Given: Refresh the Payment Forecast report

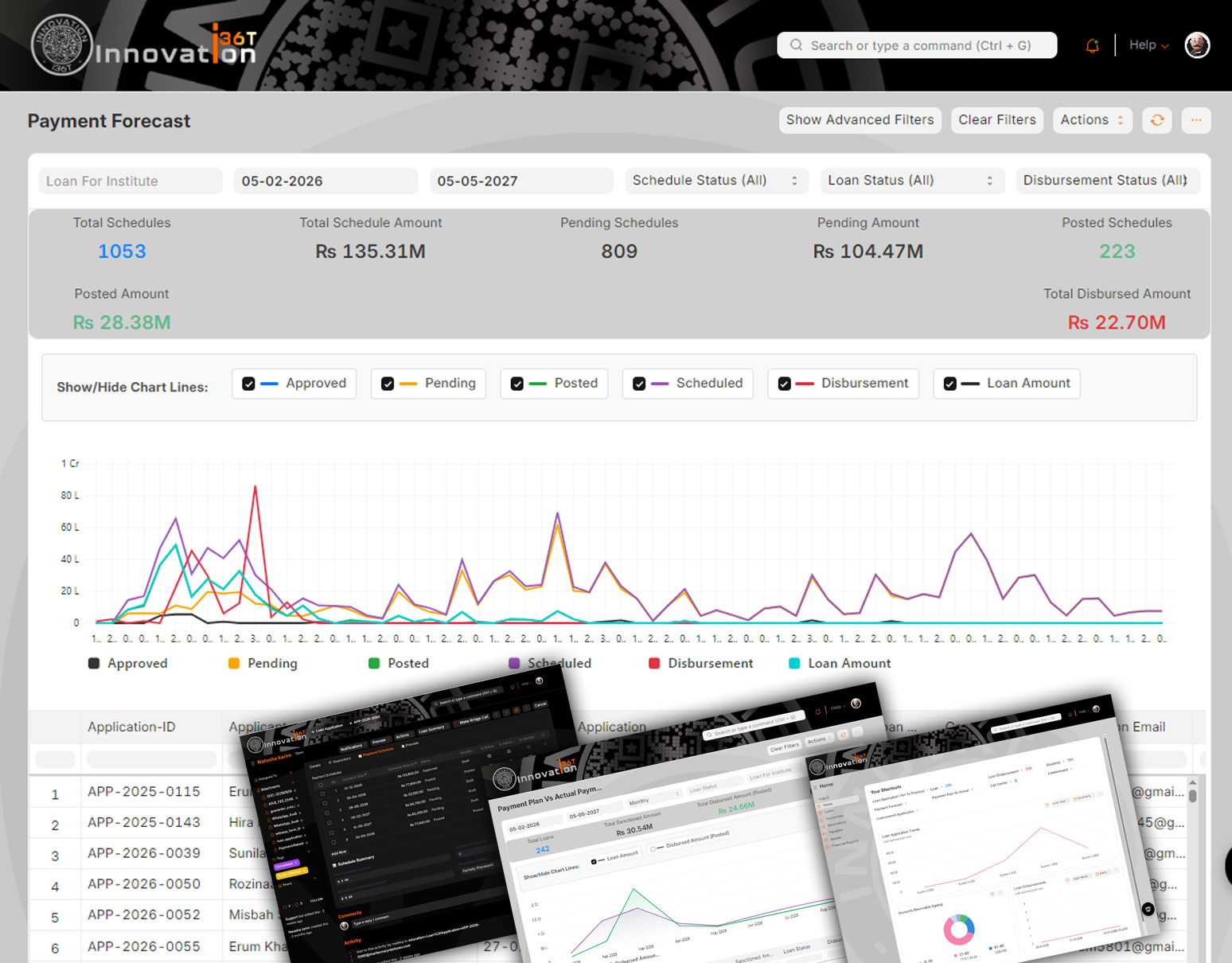Looking at the screenshot, I should point(1157,120).
